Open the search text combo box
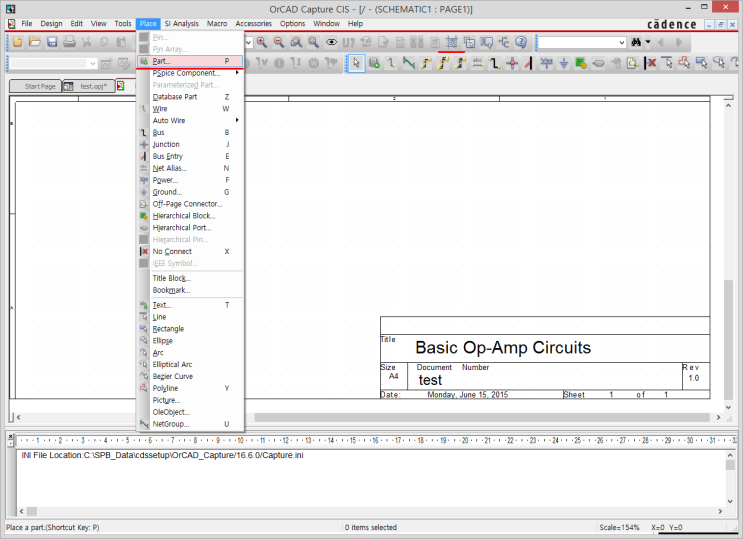The height and width of the screenshot is (539, 743). coord(582,43)
